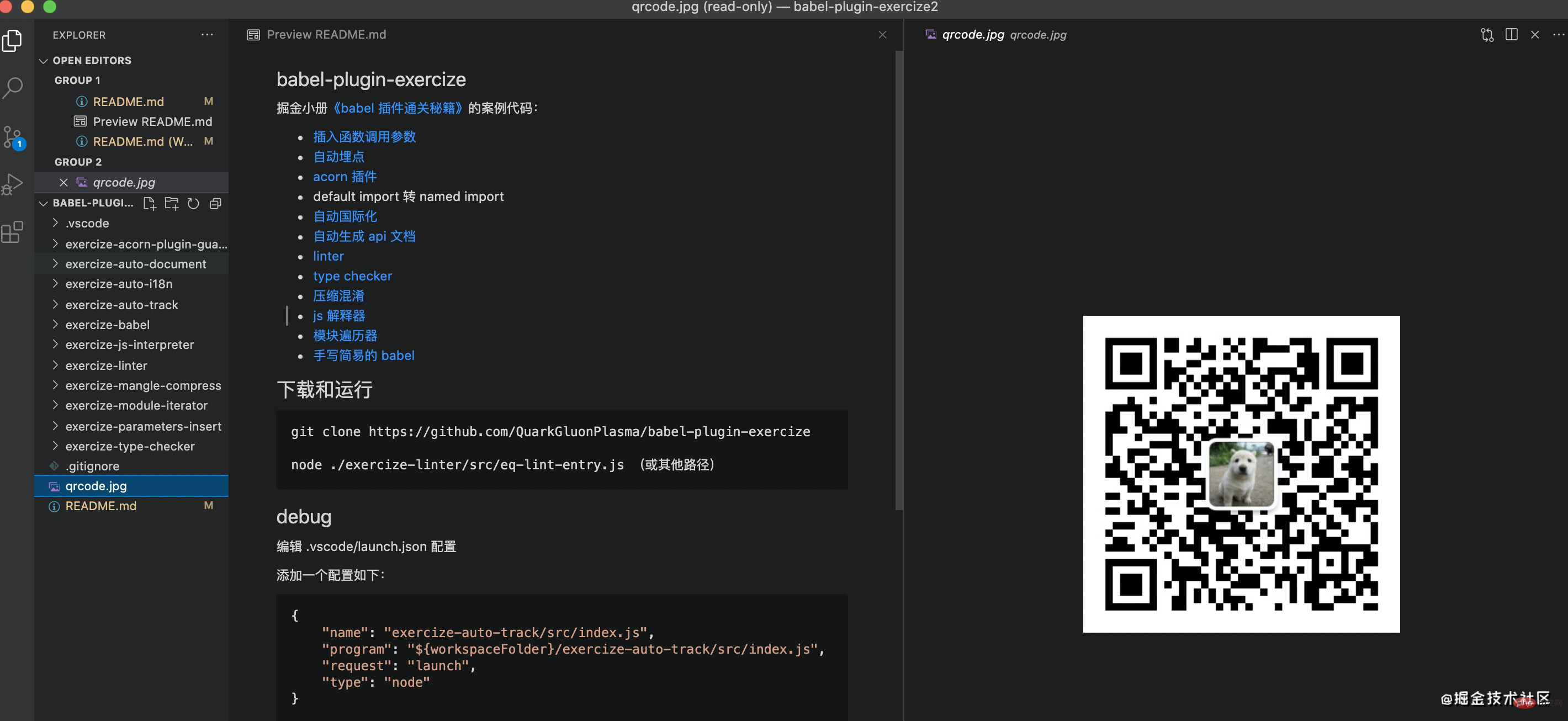The width and height of the screenshot is (1568, 721).
Task: Open Source Control view with badge
Action: (x=13, y=137)
